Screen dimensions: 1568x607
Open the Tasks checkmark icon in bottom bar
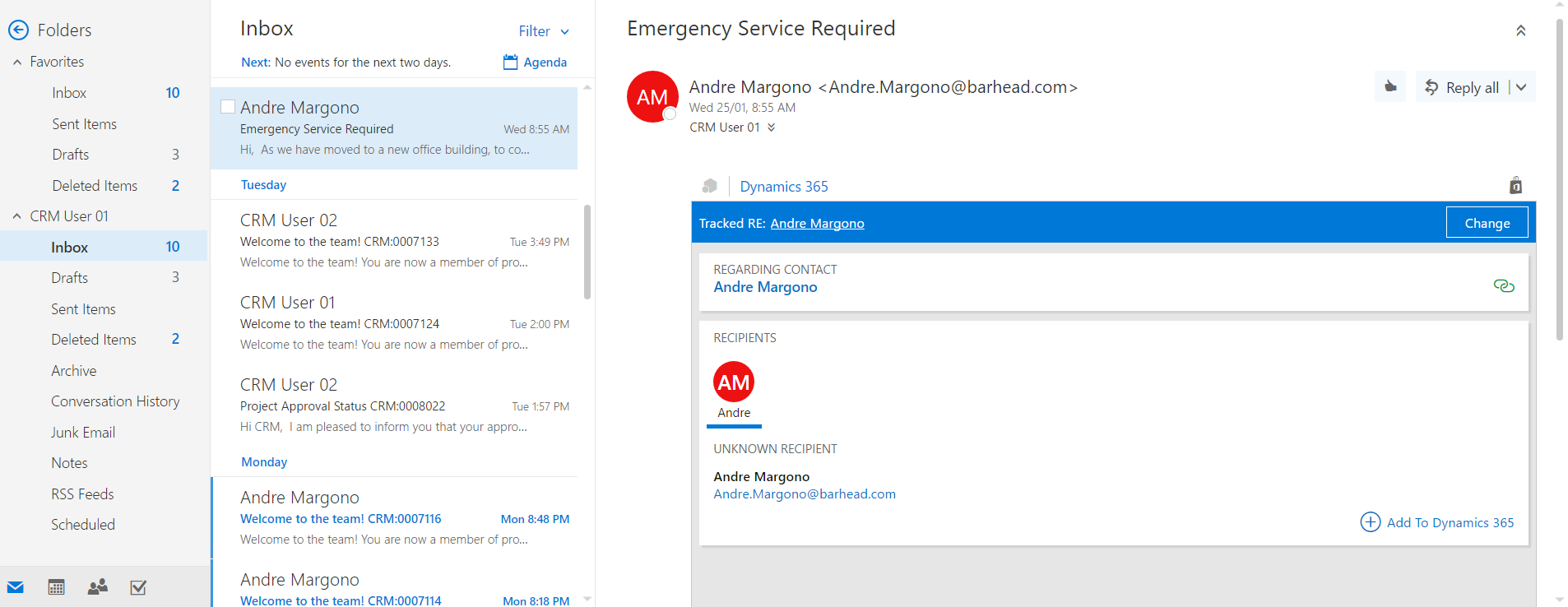pyautogui.click(x=138, y=587)
